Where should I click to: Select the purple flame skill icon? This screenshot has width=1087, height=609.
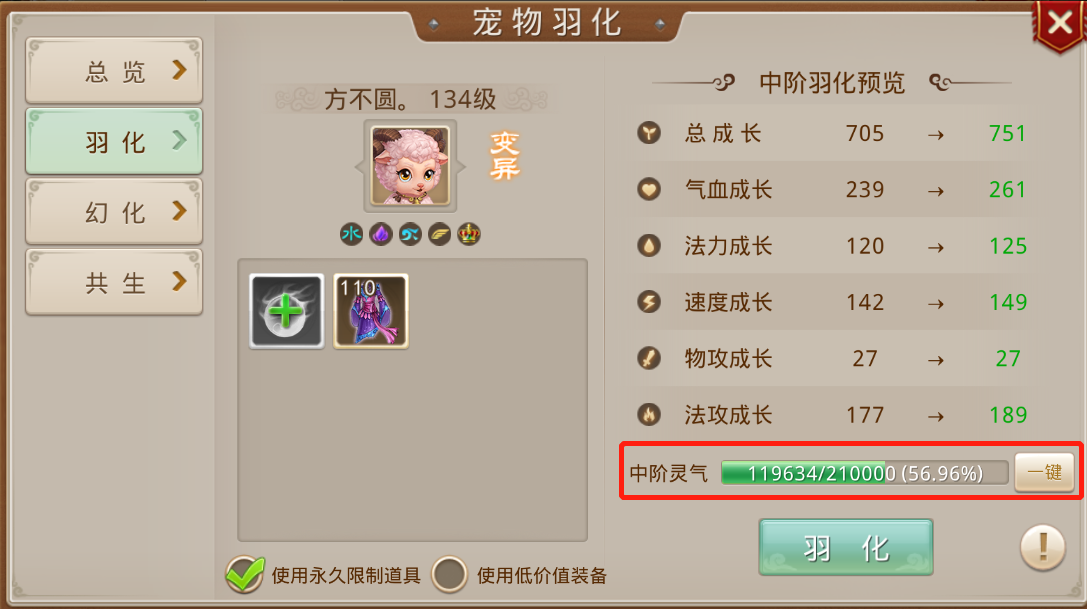pyautogui.click(x=381, y=234)
